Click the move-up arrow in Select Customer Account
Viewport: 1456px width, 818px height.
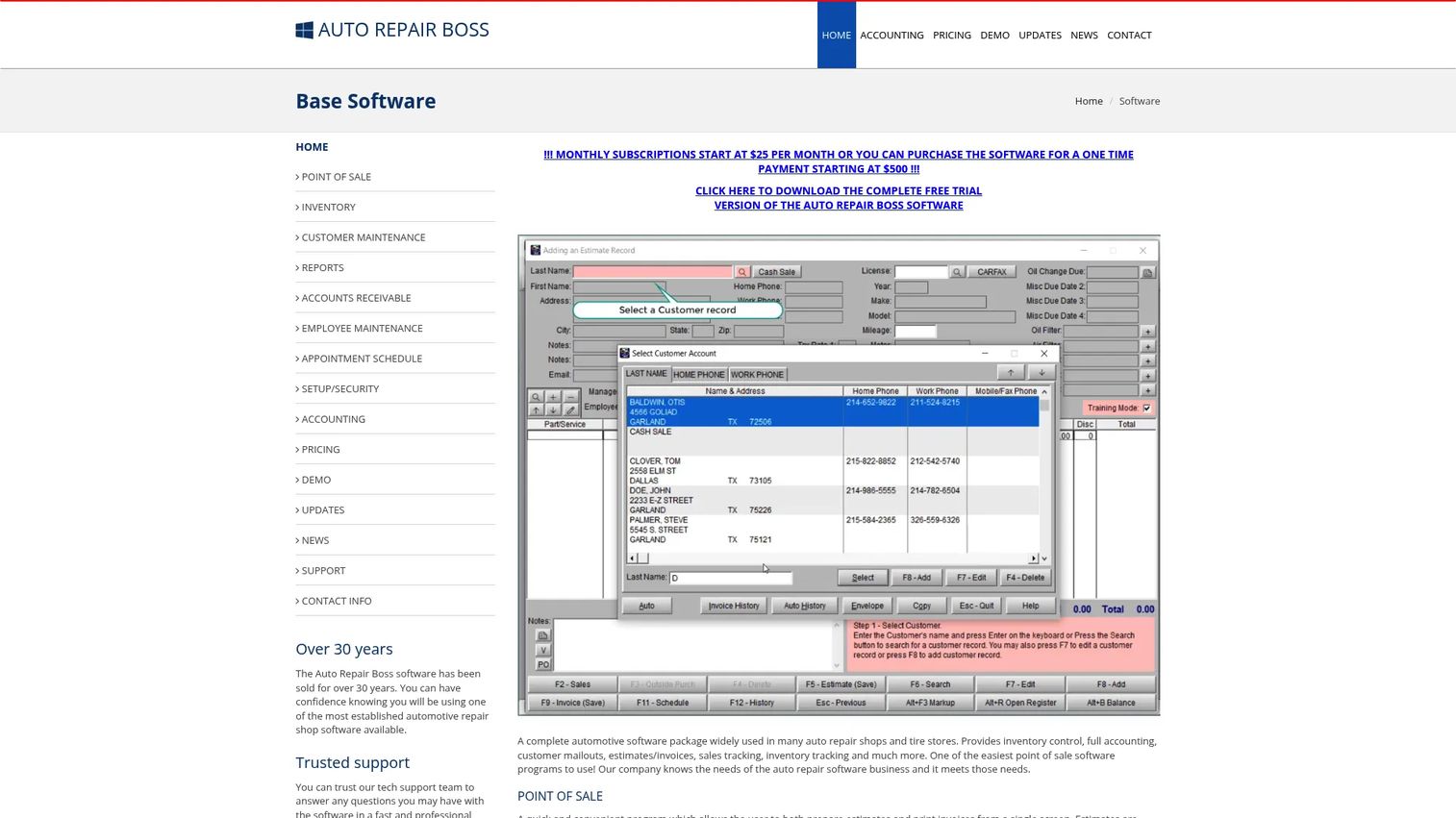click(x=1011, y=373)
